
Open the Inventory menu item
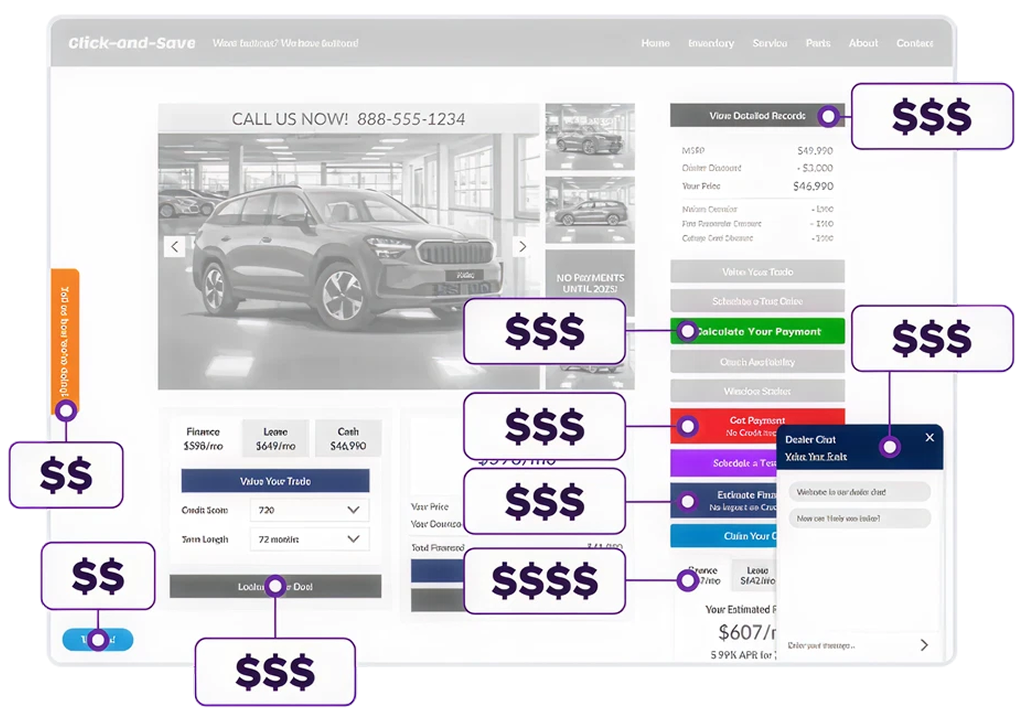[711, 43]
